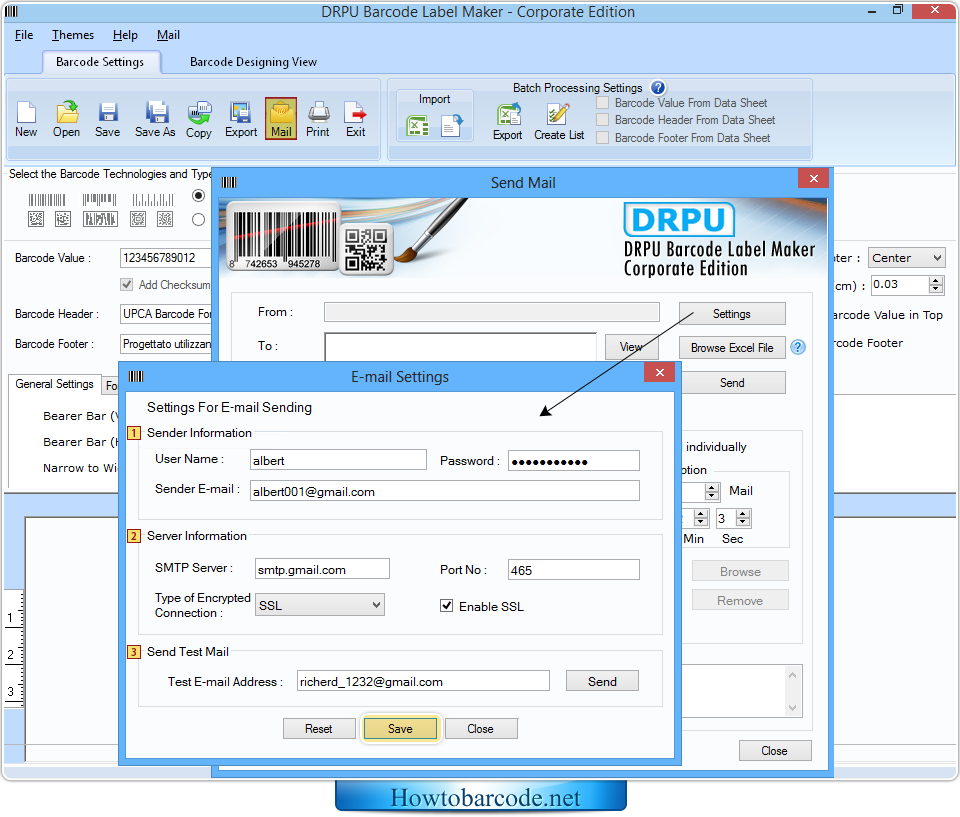The width and height of the screenshot is (960, 817).
Task: Open the Help menu
Action: tap(125, 35)
